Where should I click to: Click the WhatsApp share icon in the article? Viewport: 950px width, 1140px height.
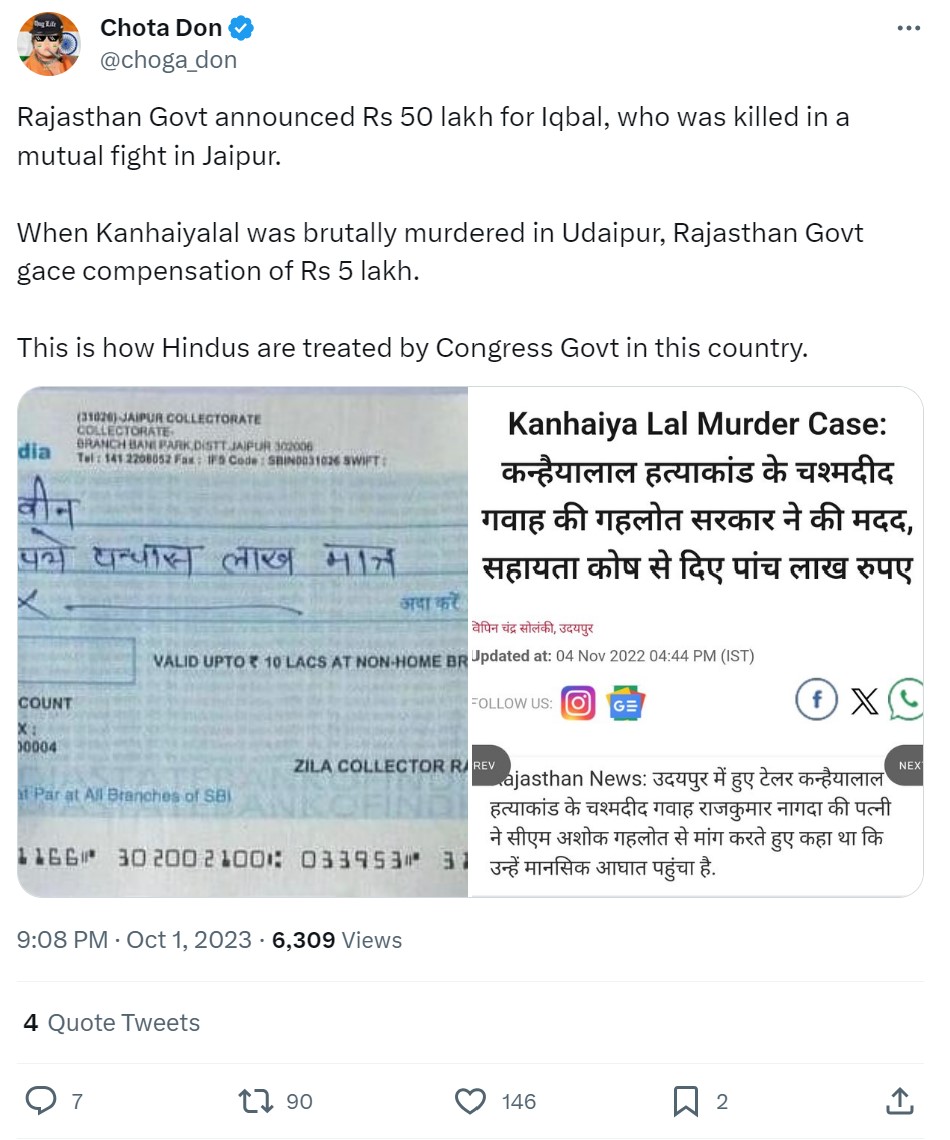(906, 700)
